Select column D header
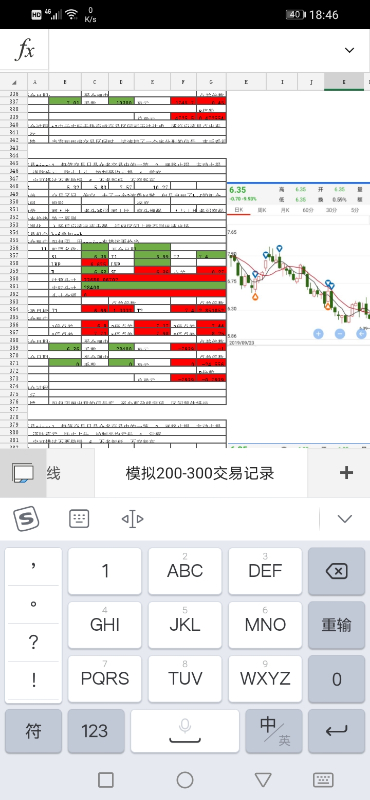The height and width of the screenshot is (800, 370). pos(121,82)
